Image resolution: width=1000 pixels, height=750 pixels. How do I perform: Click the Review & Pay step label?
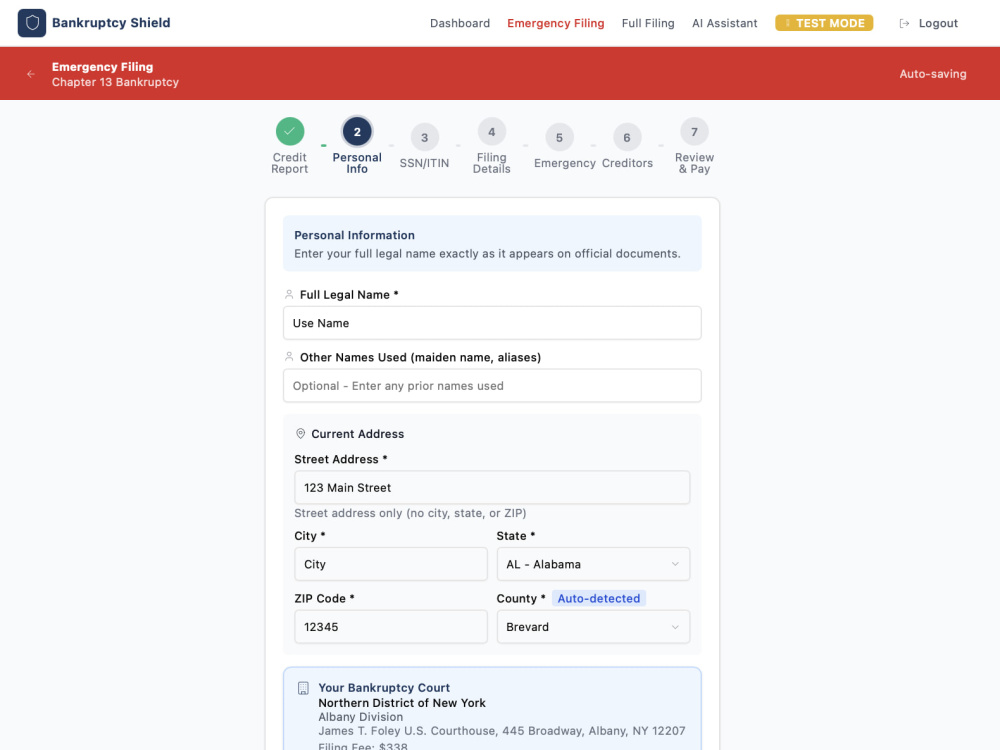pos(695,163)
